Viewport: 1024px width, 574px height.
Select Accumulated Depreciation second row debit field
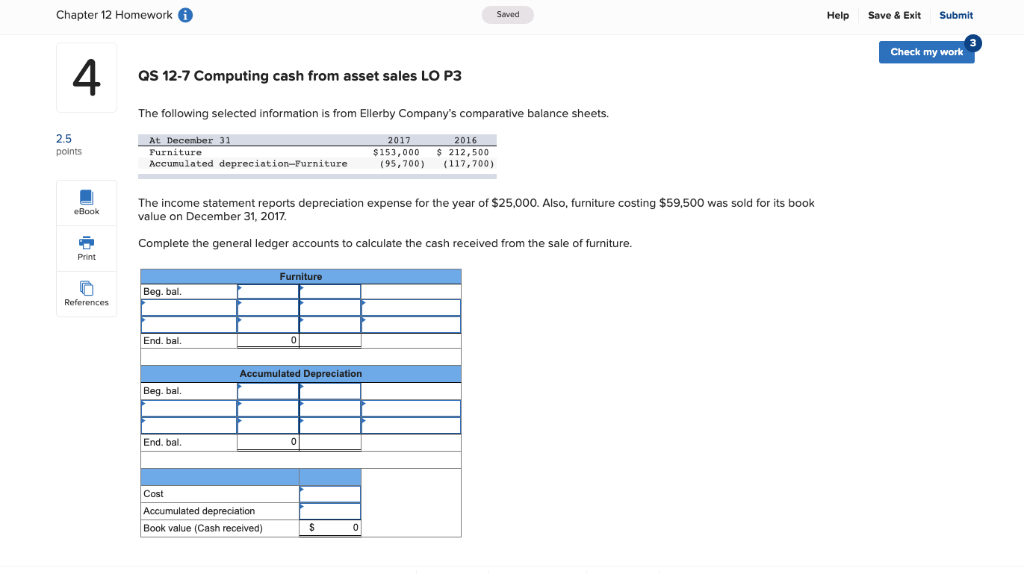tap(268, 408)
